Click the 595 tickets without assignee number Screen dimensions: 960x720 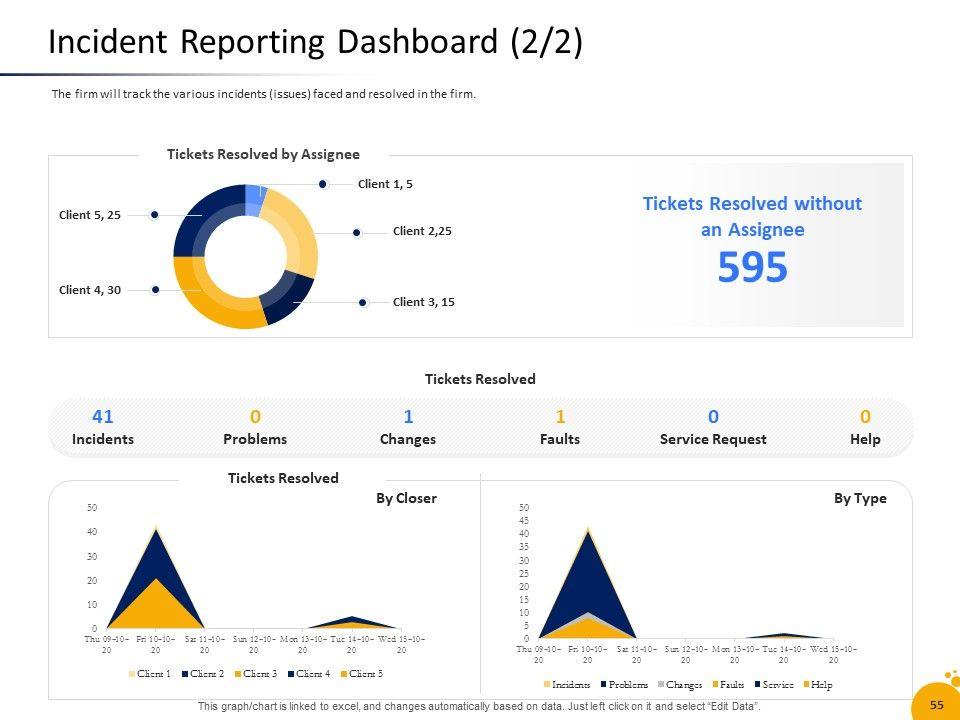tap(752, 268)
